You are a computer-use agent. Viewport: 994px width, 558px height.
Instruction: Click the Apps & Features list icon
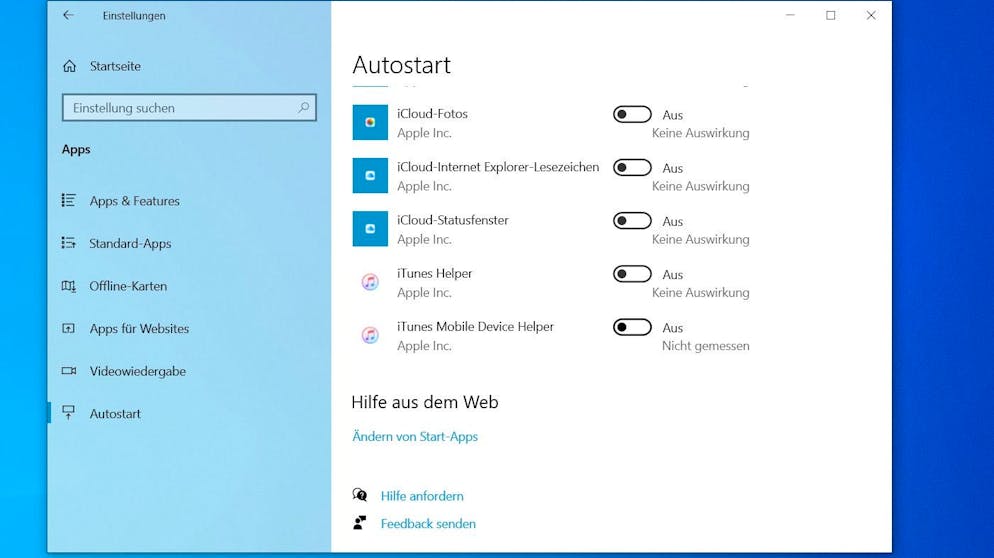pos(68,200)
